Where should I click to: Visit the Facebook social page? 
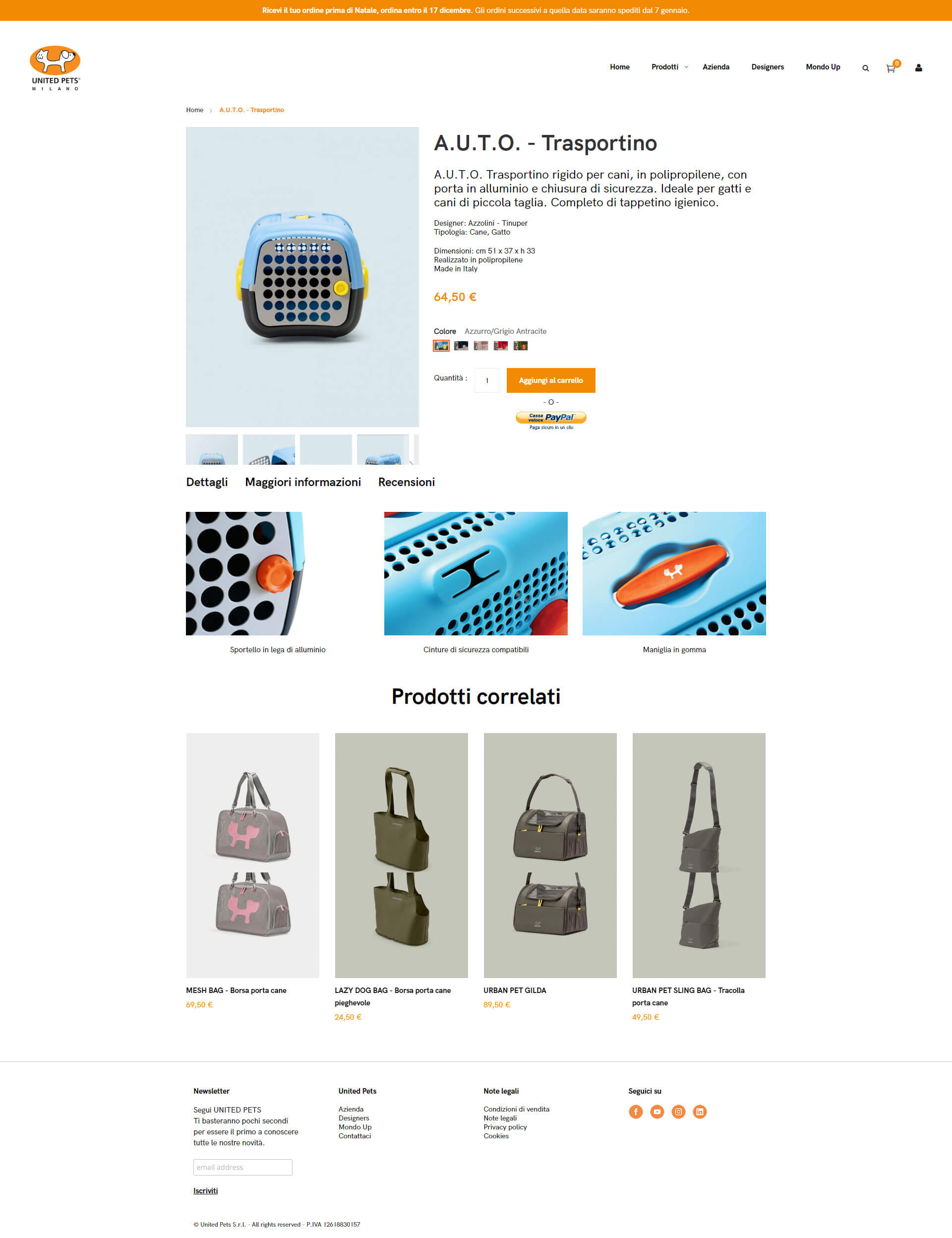coord(636,1112)
